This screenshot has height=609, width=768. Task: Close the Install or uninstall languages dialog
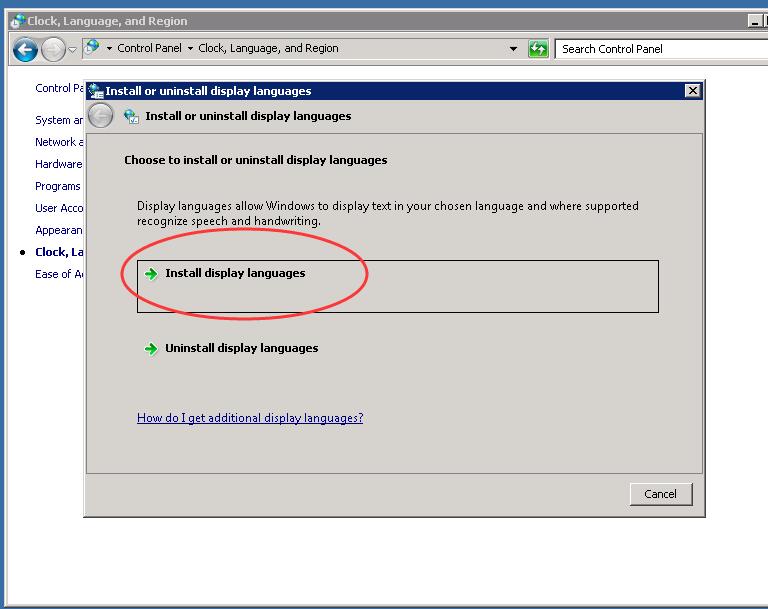click(692, 91)
